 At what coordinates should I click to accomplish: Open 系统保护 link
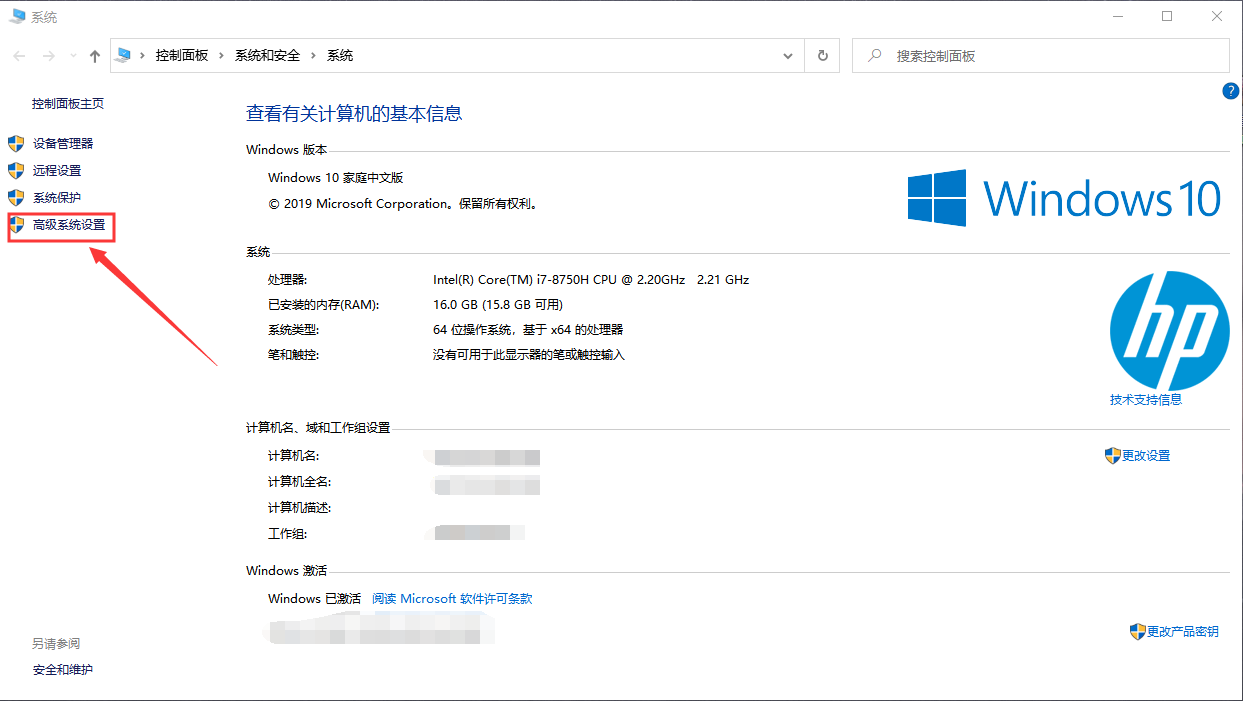pyautogui.click(x=57, y=198)
